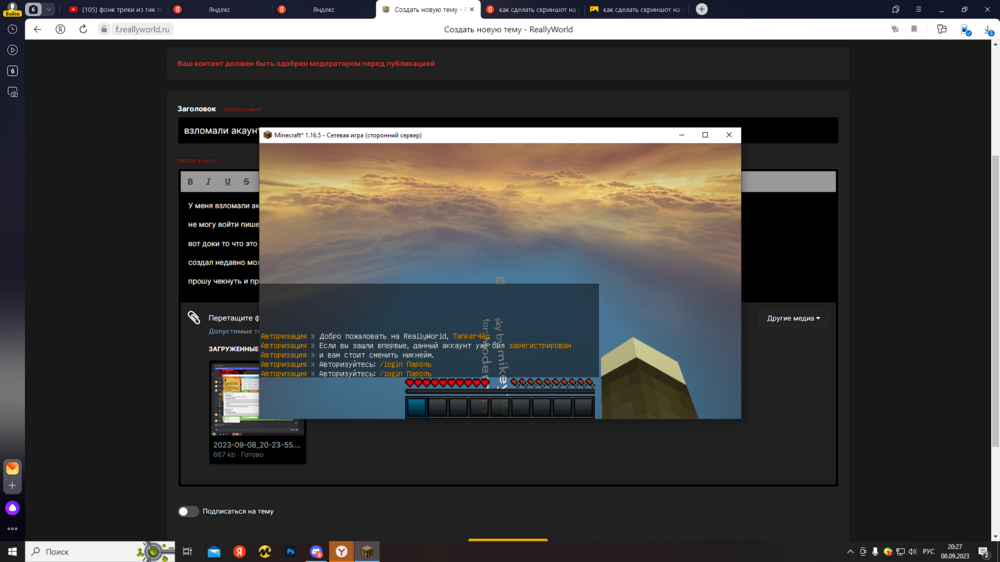Click '/login Пароль' text in Minecraft chat
This screenshot has height=562, width=1000.
point(405,364)
